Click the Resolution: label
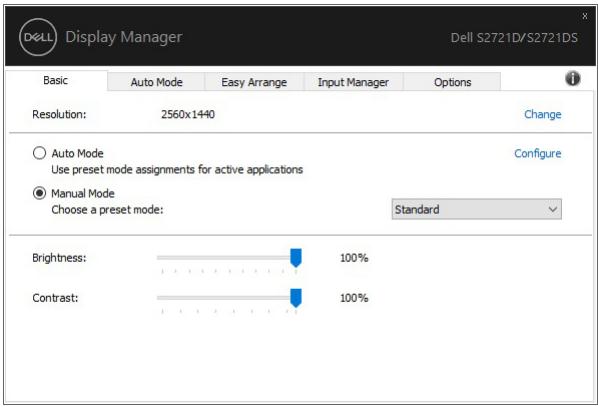Screen dimensions: 598x407 click(x=59, y=114)
